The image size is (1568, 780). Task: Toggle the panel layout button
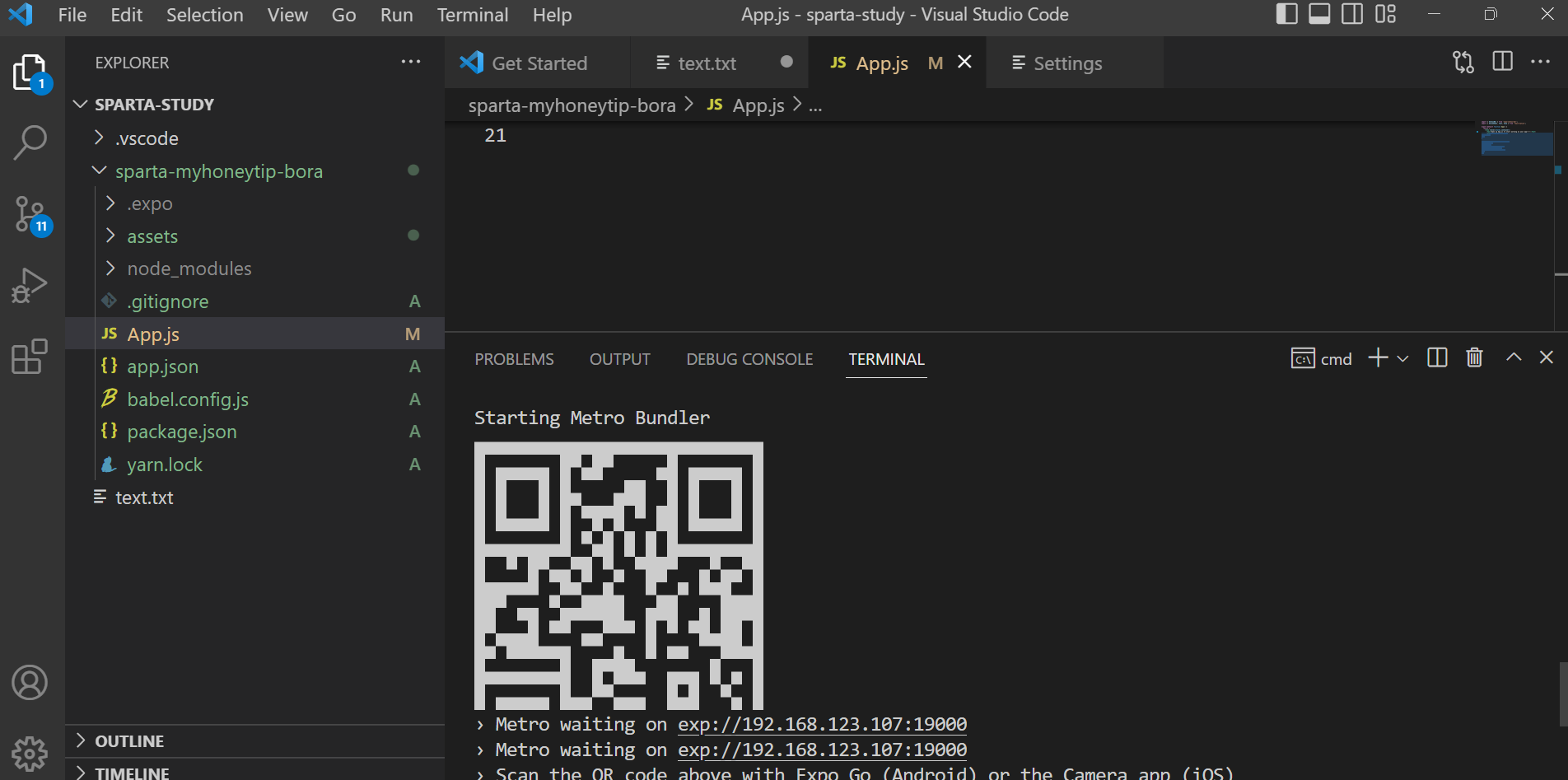(x=1319, y=14)
